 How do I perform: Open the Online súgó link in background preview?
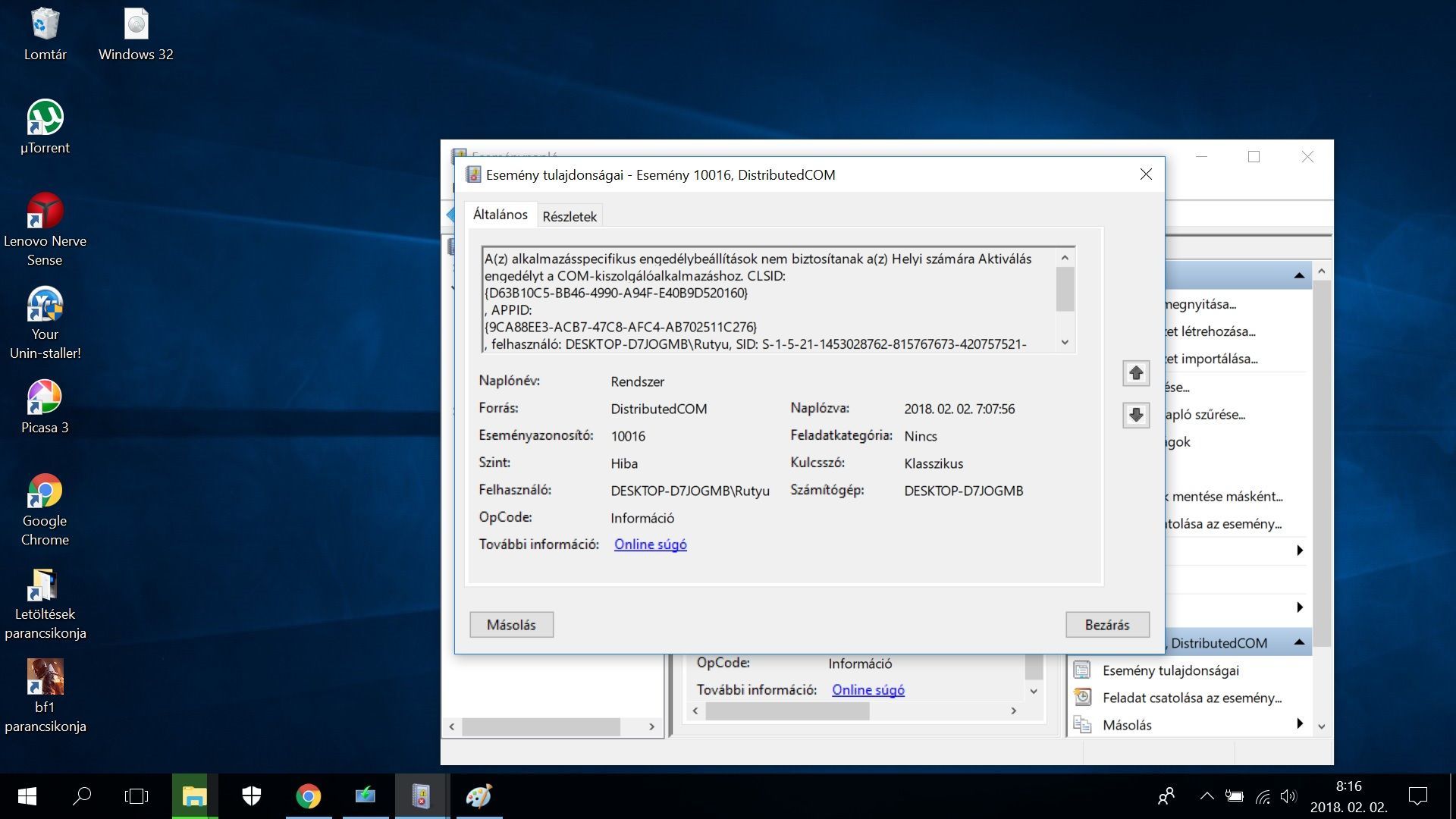pyautogui.click(x=868, y=690)
